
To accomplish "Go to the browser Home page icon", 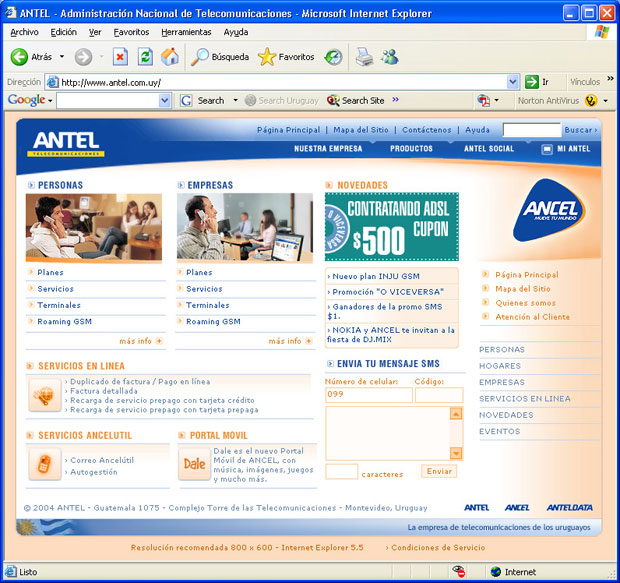I will [x=170, y=57].
